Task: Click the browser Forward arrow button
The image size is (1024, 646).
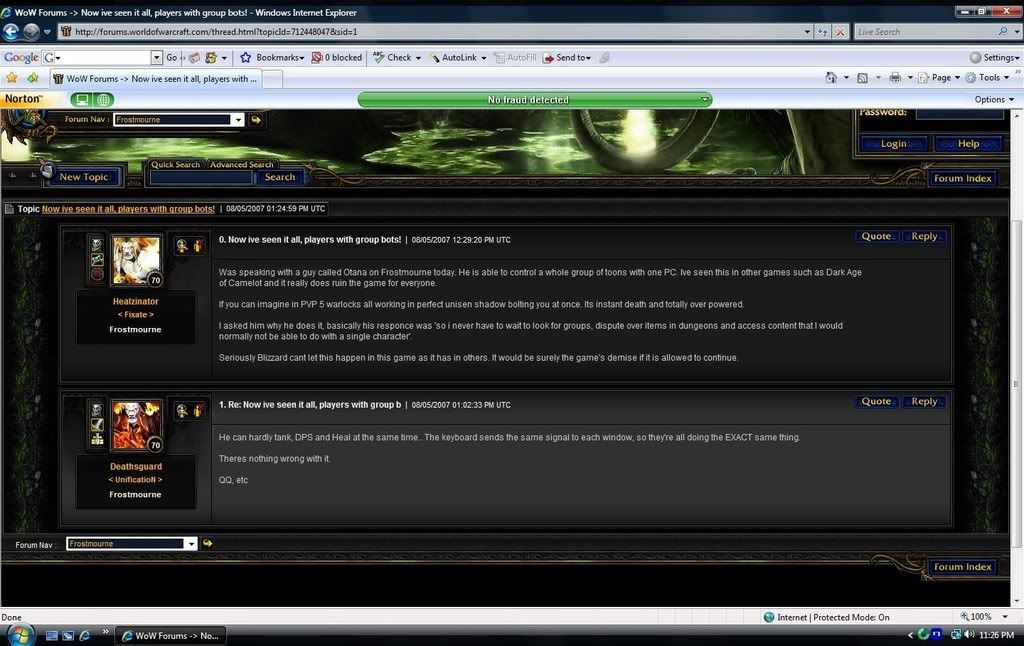Action: [31, 31]
